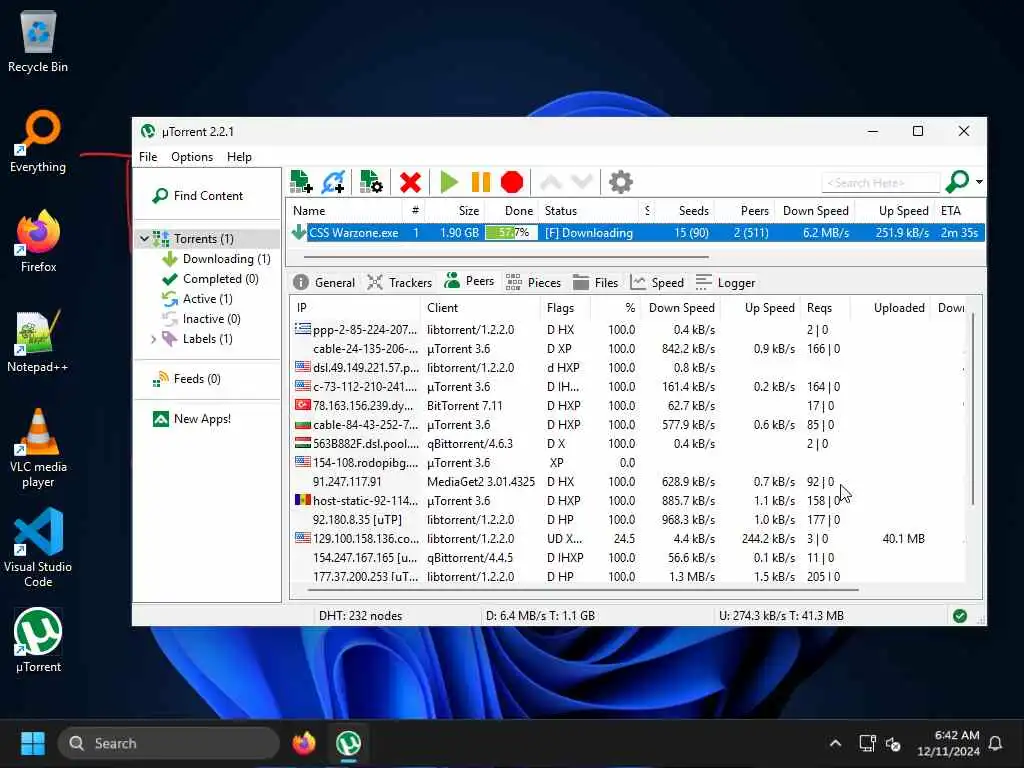
Task: Click the peers list vertical scrollbar
Action: (972, 409)
